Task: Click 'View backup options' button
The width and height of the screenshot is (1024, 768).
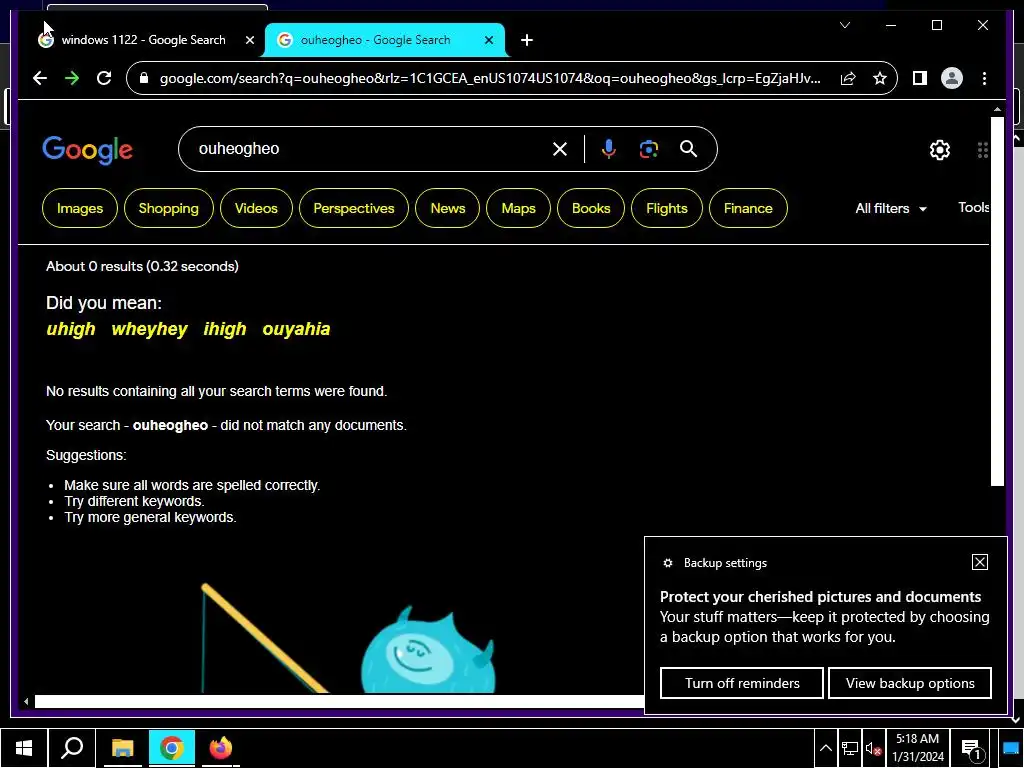Action: (910, 683)
